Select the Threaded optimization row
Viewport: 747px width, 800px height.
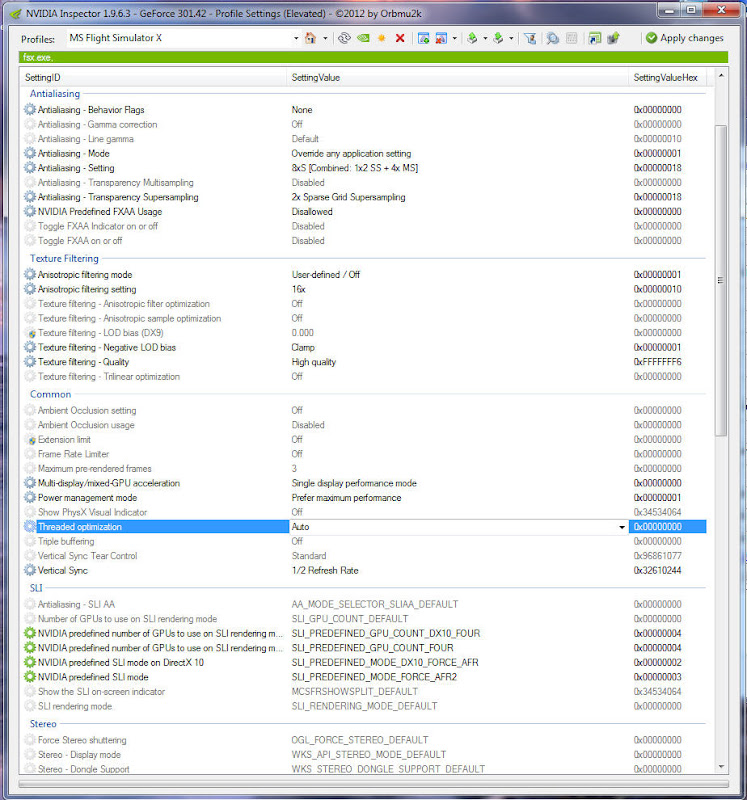coord(364,527)
